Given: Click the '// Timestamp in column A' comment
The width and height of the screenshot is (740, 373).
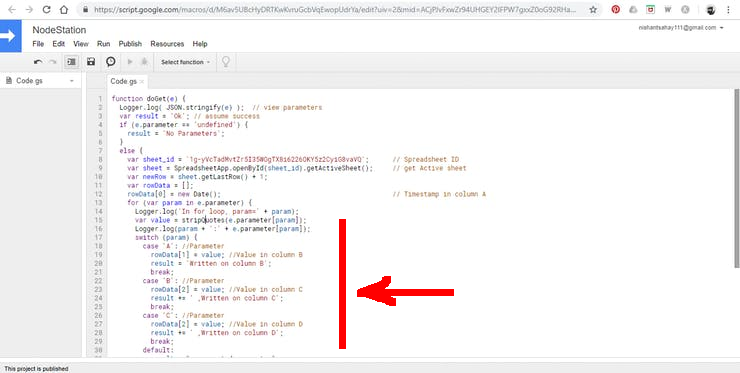Looking at the screenshot, I should 439,194.
